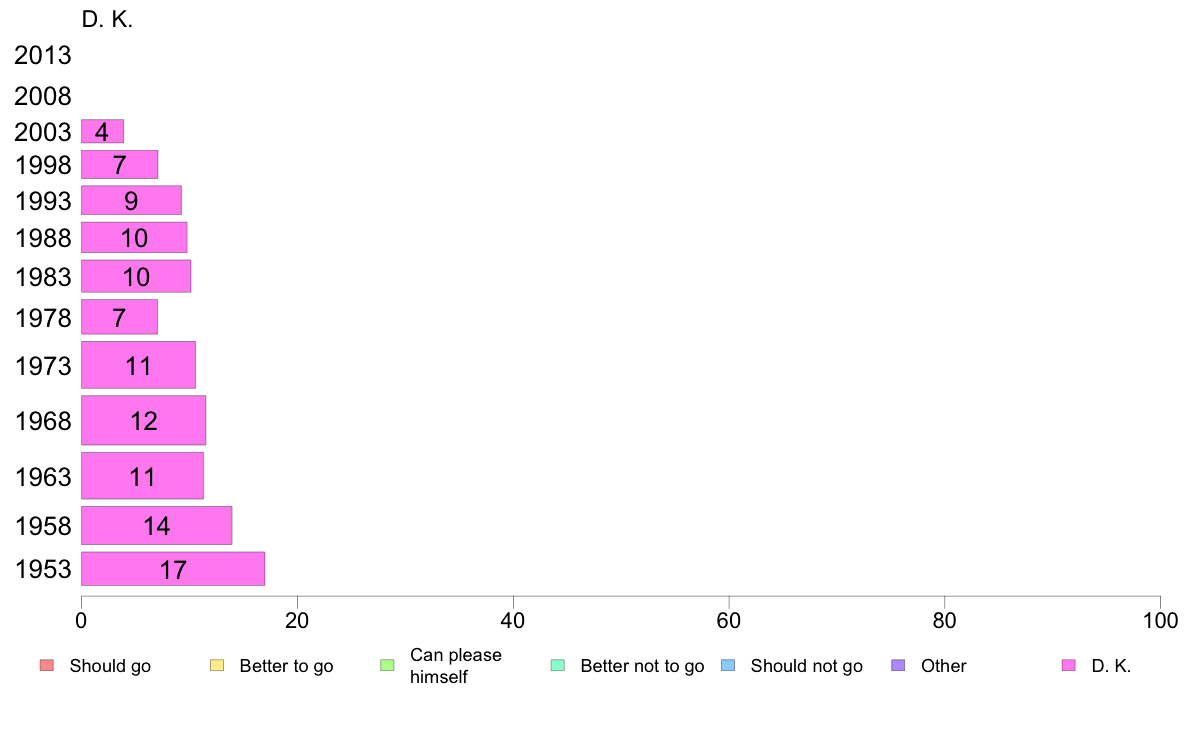
Task: Click the 40 tick on x-axis
Action: click(513, 621)
